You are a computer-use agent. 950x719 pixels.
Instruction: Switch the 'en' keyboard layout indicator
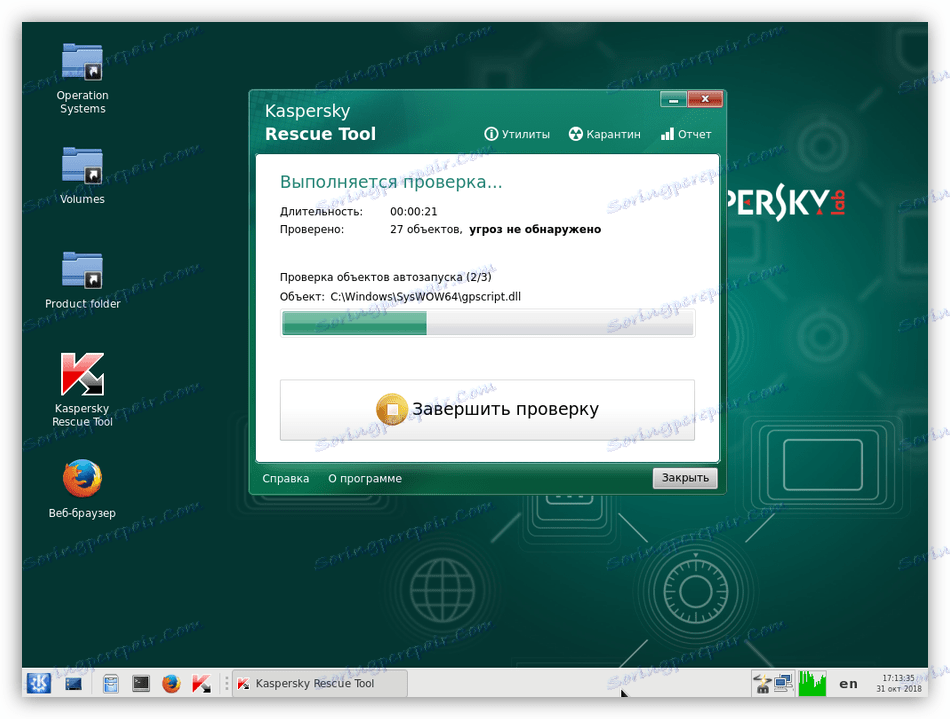point(848,684)
